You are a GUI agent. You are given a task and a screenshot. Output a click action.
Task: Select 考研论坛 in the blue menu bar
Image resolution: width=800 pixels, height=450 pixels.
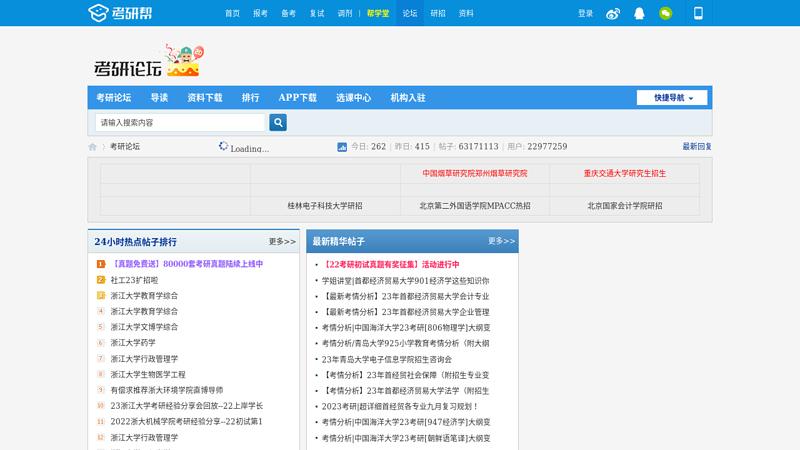click(114, 97)
